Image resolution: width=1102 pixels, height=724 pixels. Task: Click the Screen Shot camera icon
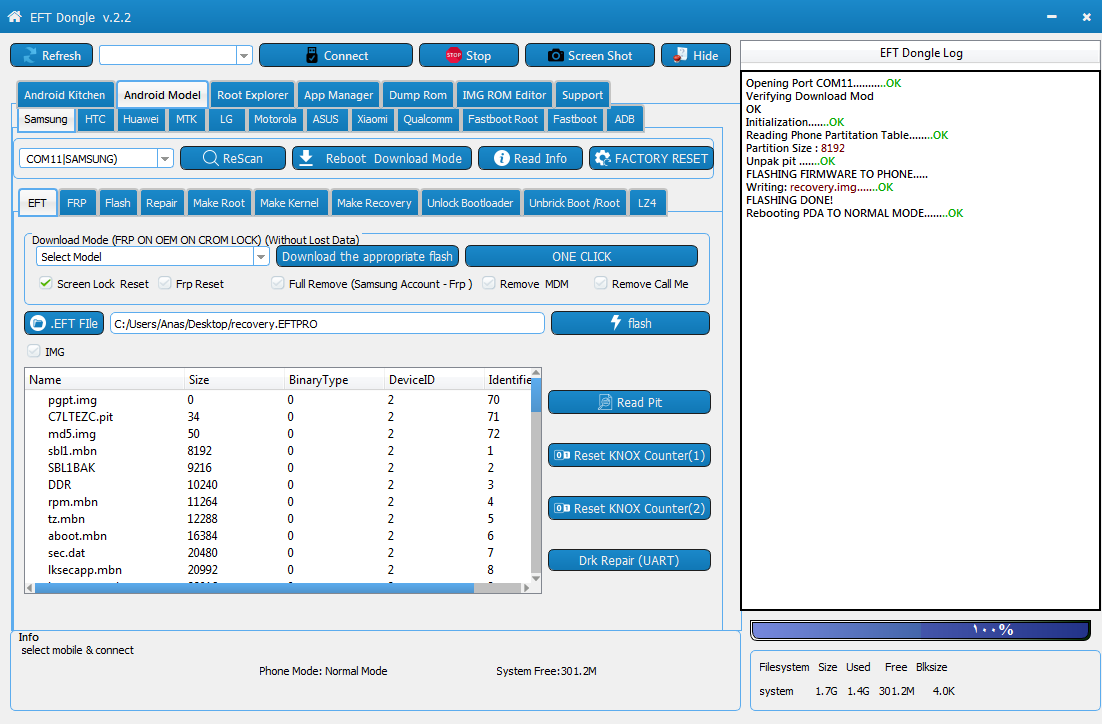tap(555, 56)
